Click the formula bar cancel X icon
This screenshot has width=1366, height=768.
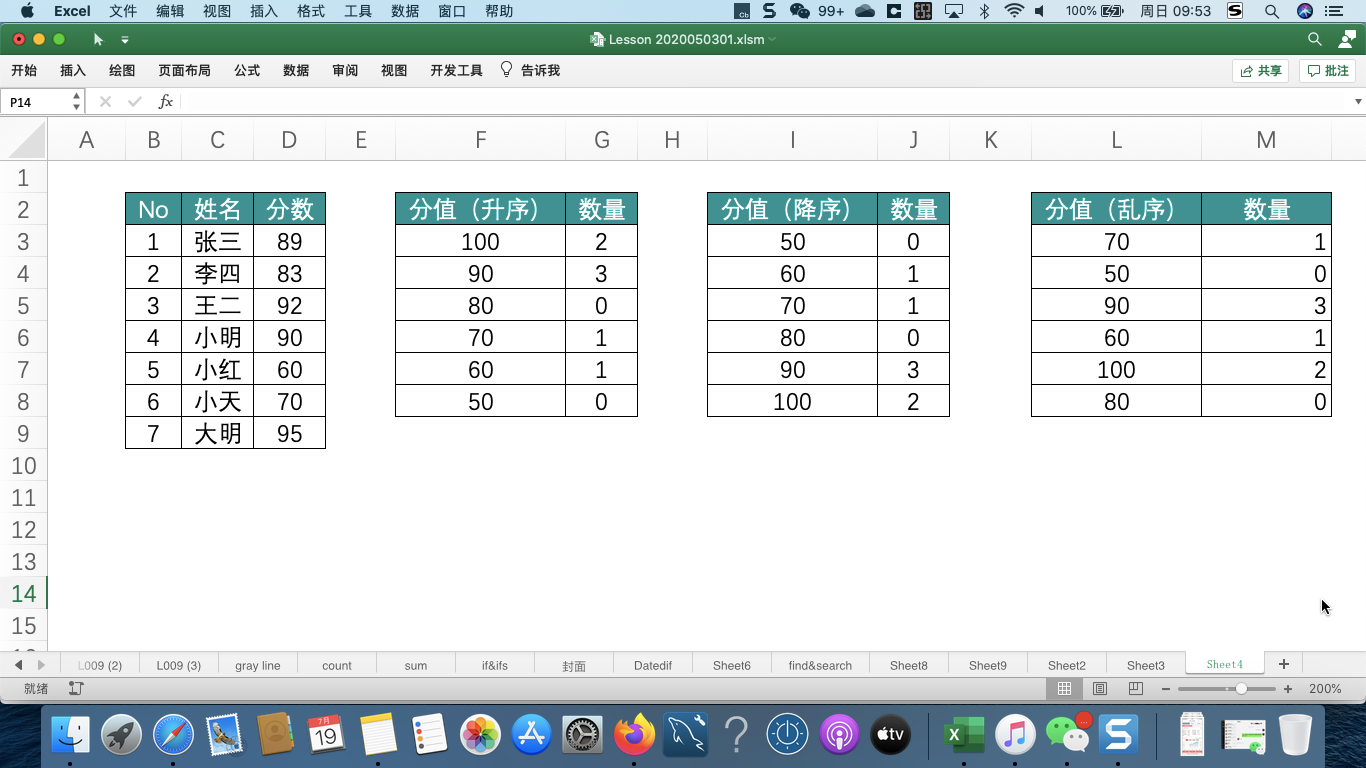105,102
